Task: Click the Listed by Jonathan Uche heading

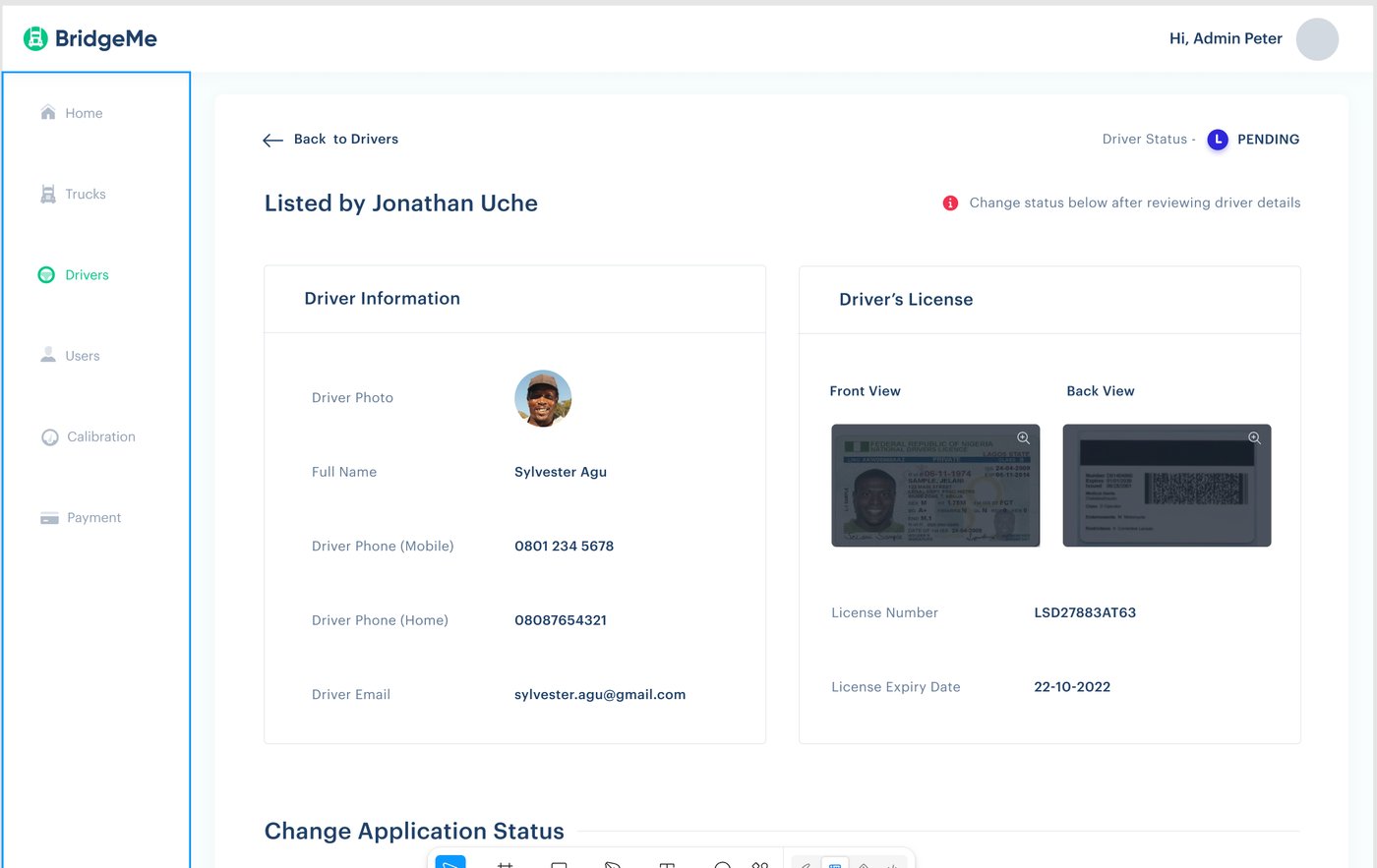Action: tap(401, 203)
